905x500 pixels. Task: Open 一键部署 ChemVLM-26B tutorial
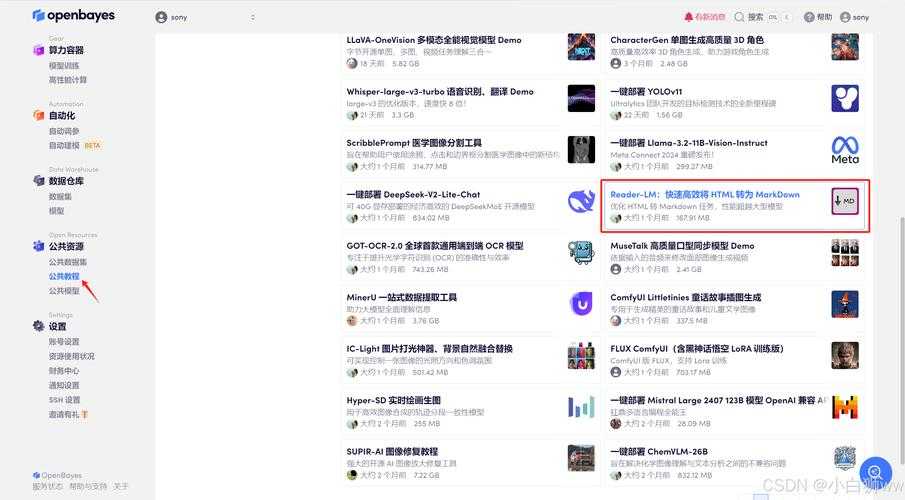659,452
